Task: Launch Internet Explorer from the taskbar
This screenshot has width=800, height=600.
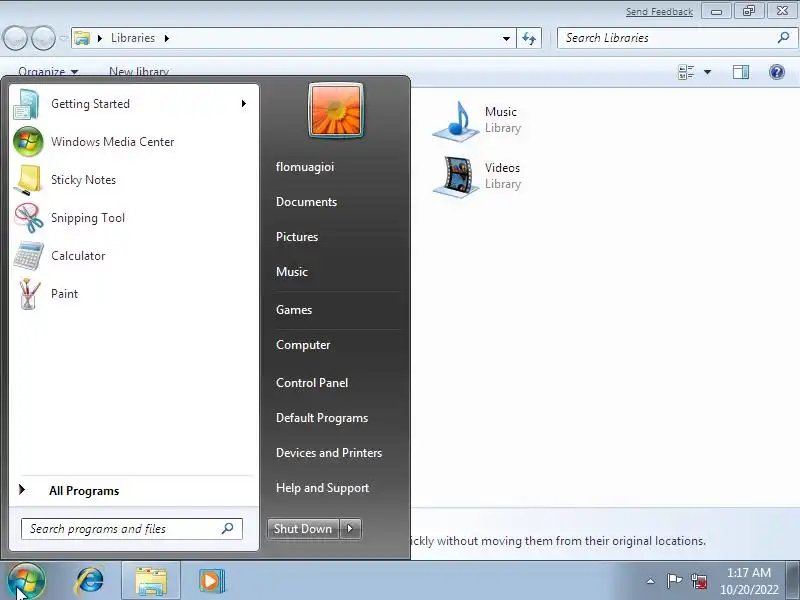Action: coord(90,581)
